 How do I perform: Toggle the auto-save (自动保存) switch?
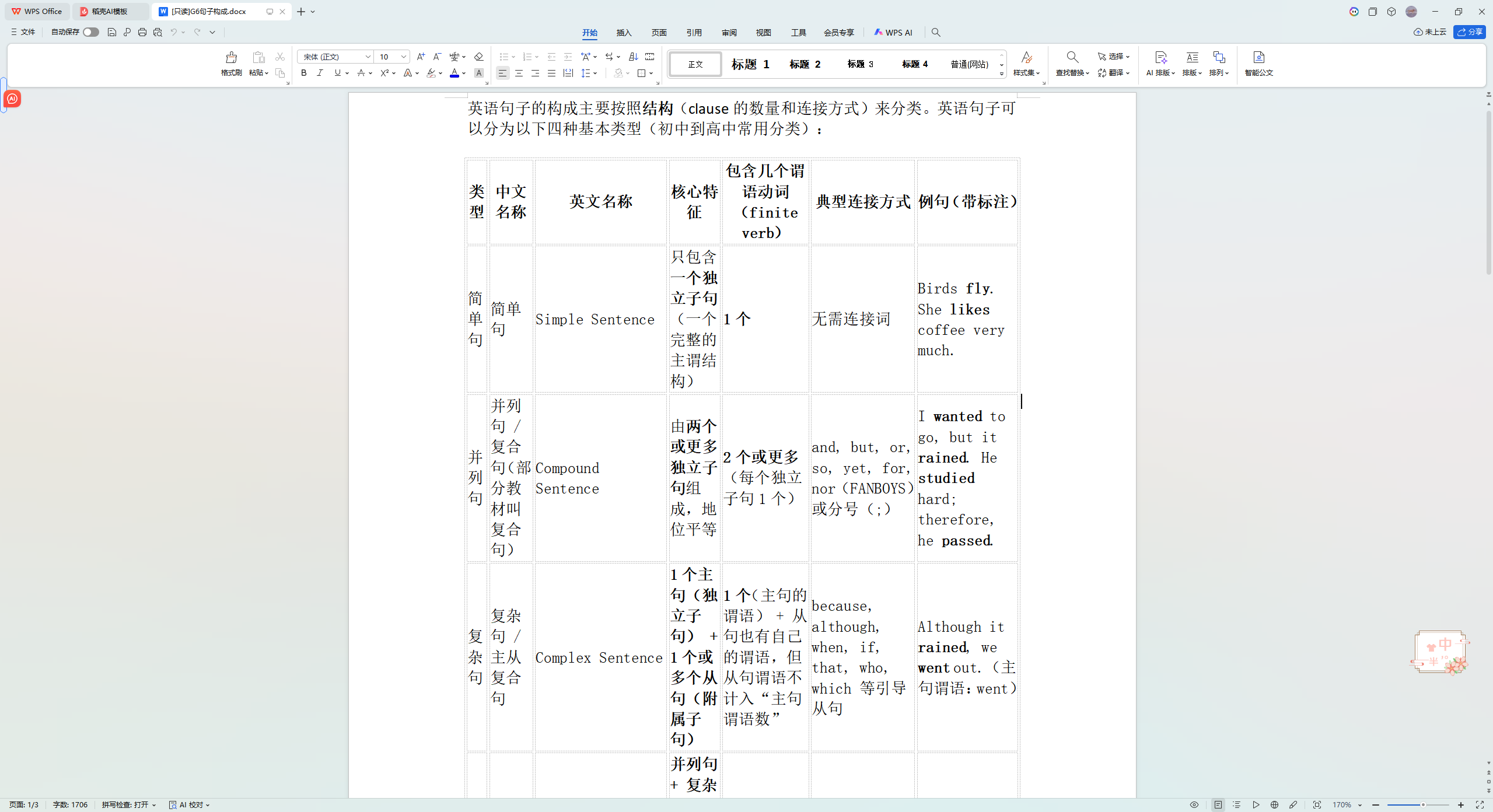click(x=90, y=32)
